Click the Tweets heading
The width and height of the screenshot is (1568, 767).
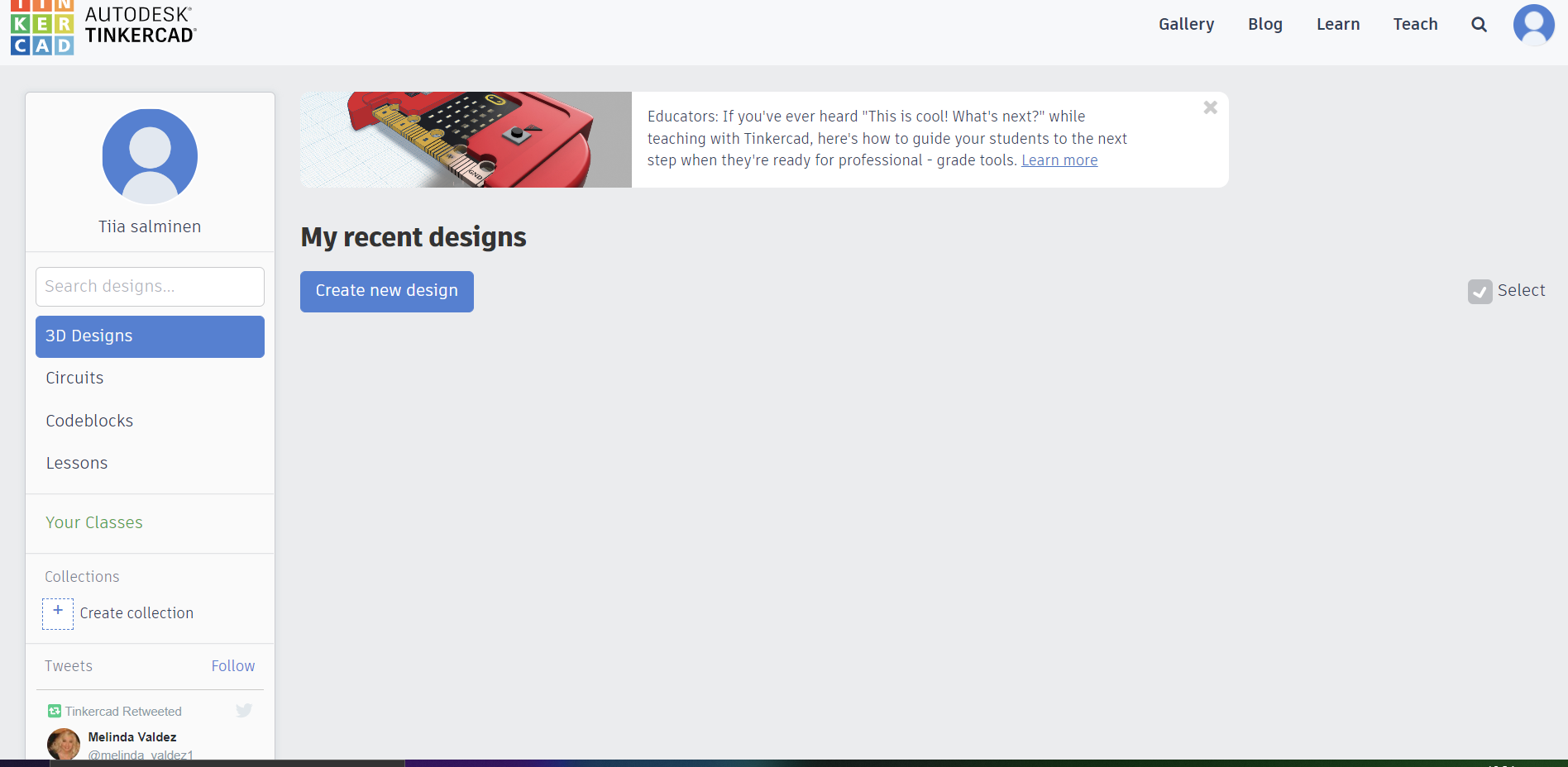[x=69, y=666]
